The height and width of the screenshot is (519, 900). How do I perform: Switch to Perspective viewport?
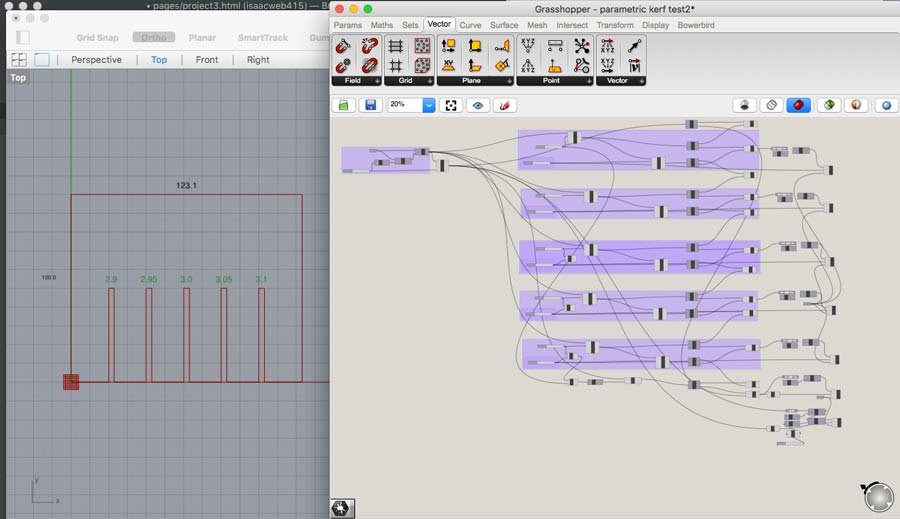[x=96, y=60]
